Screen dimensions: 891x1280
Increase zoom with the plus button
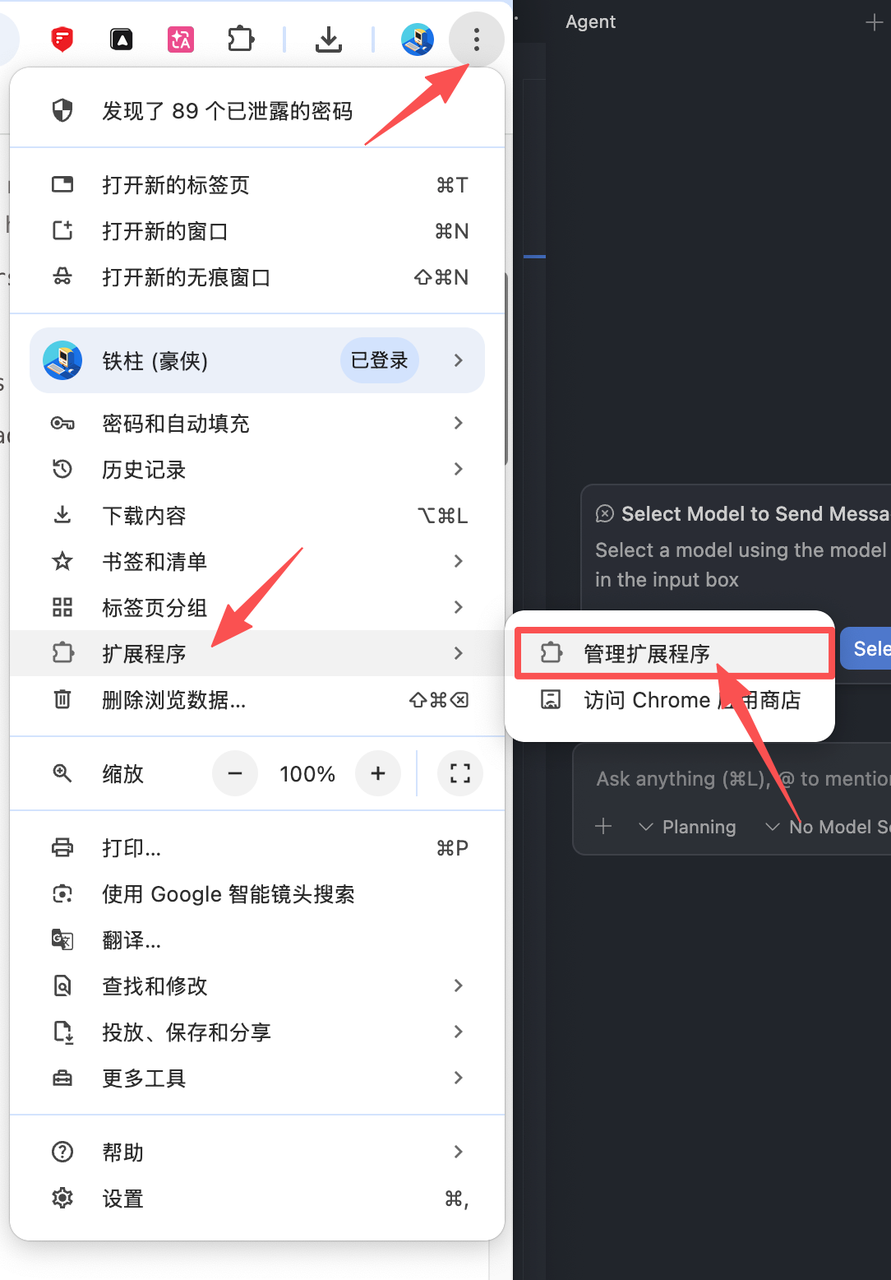(378, 773)
